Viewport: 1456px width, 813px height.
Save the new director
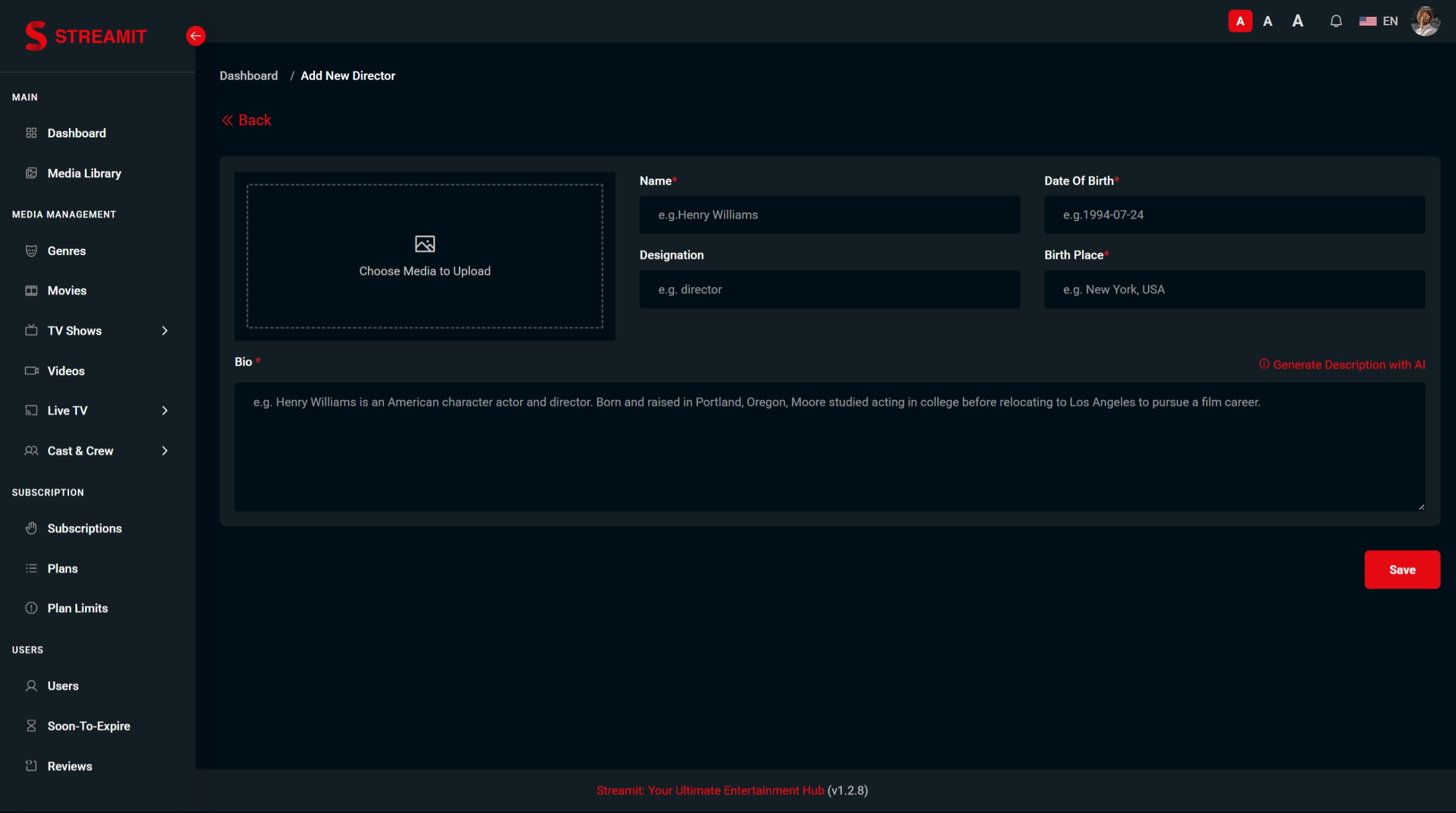1402,570
